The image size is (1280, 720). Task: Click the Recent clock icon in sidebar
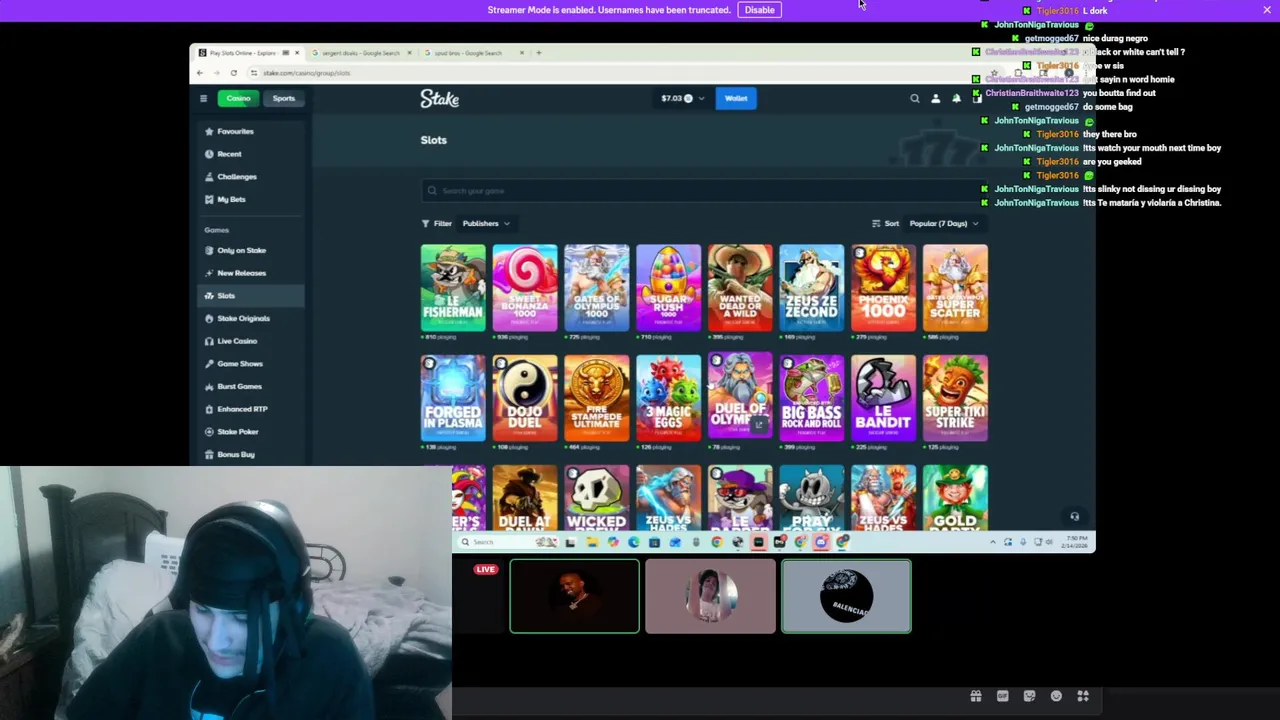(x=209, y=154)
